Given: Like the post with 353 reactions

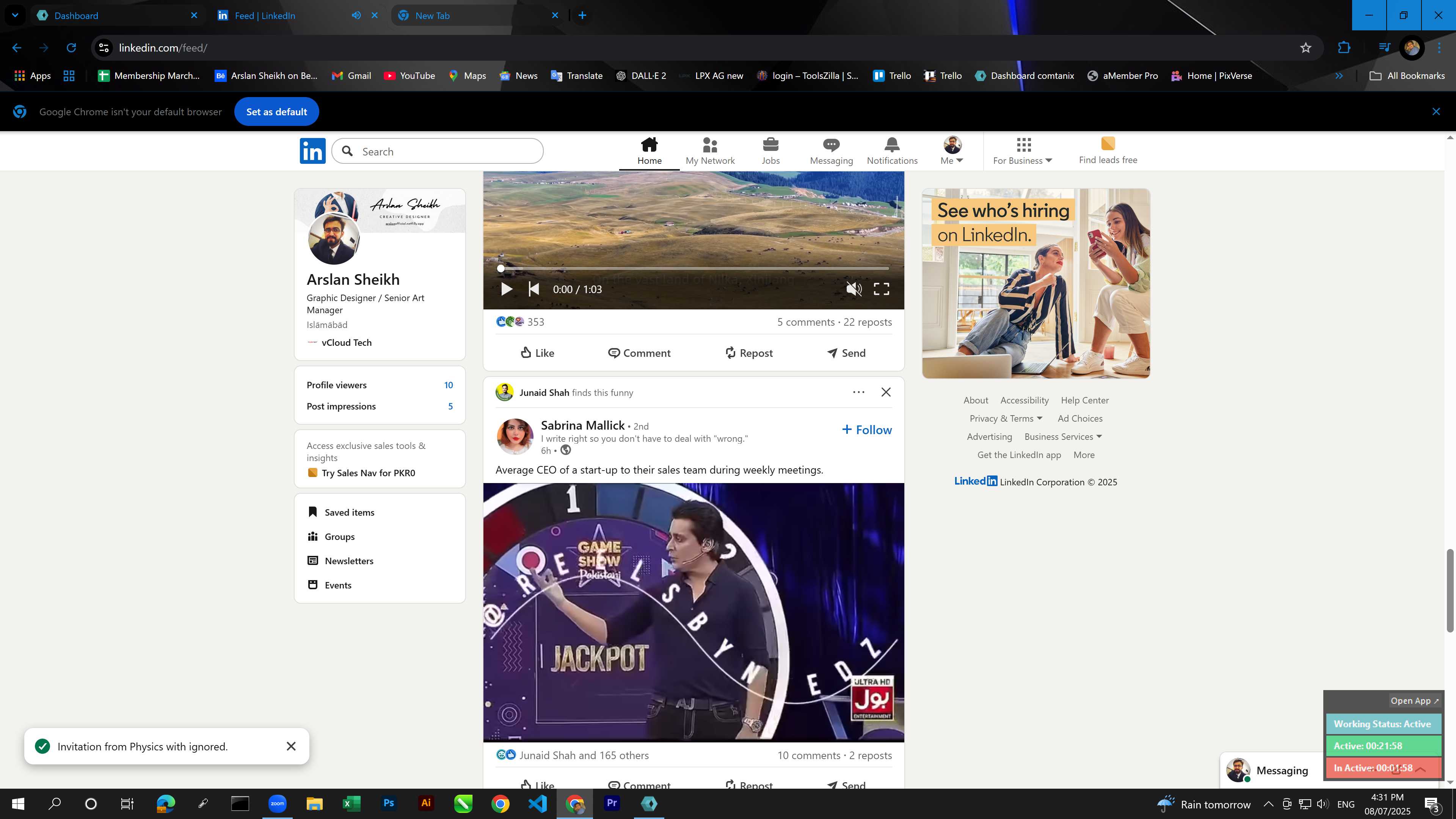Looking at the screenshot, I should pos(537,353).
